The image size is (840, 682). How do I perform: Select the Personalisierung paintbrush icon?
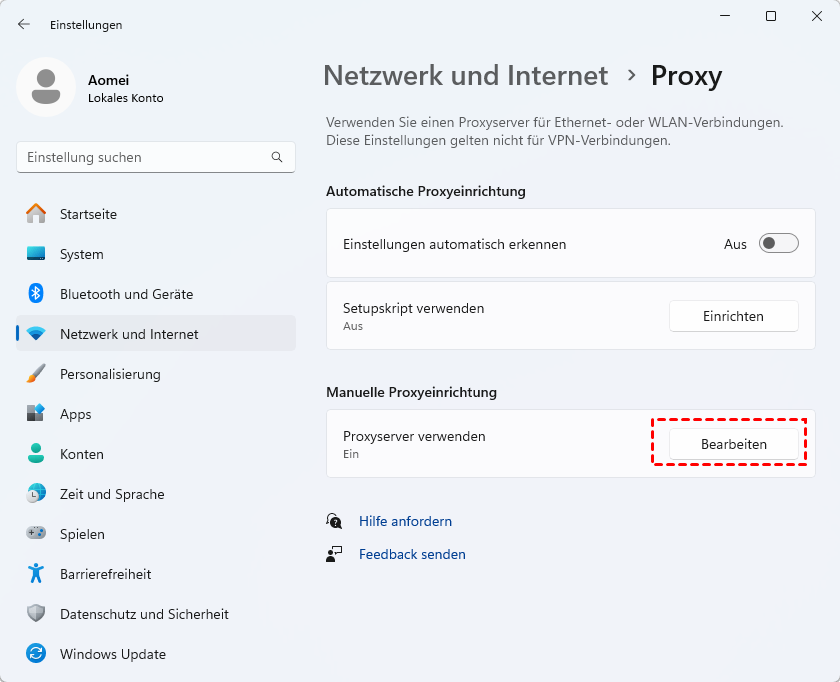tap(36, 374)
